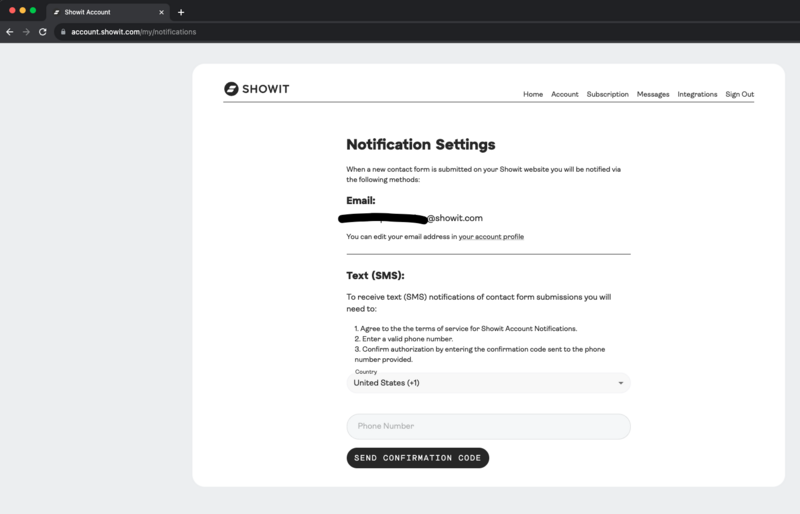This screenshot has height=514, width=800.
Task: Go to the Account page in navigation
Action: (565, 94)
